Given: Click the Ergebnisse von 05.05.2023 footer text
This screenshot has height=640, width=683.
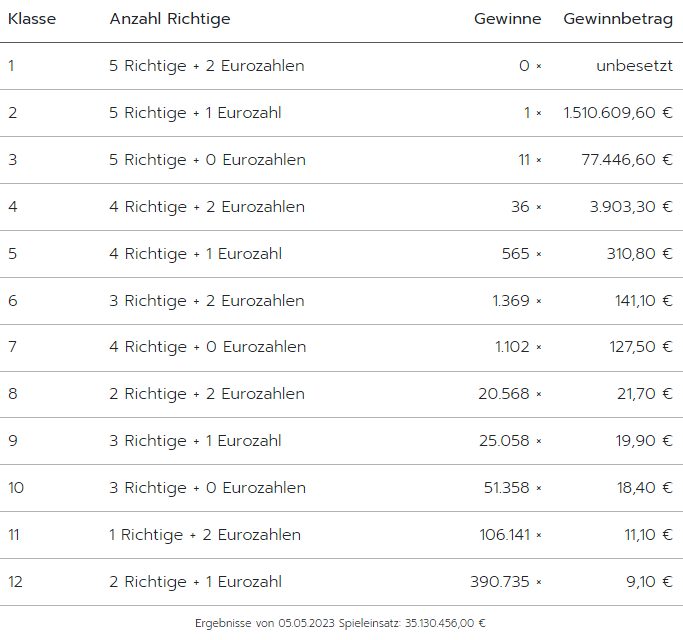Looking at the screenshot, I should (265, 623).
